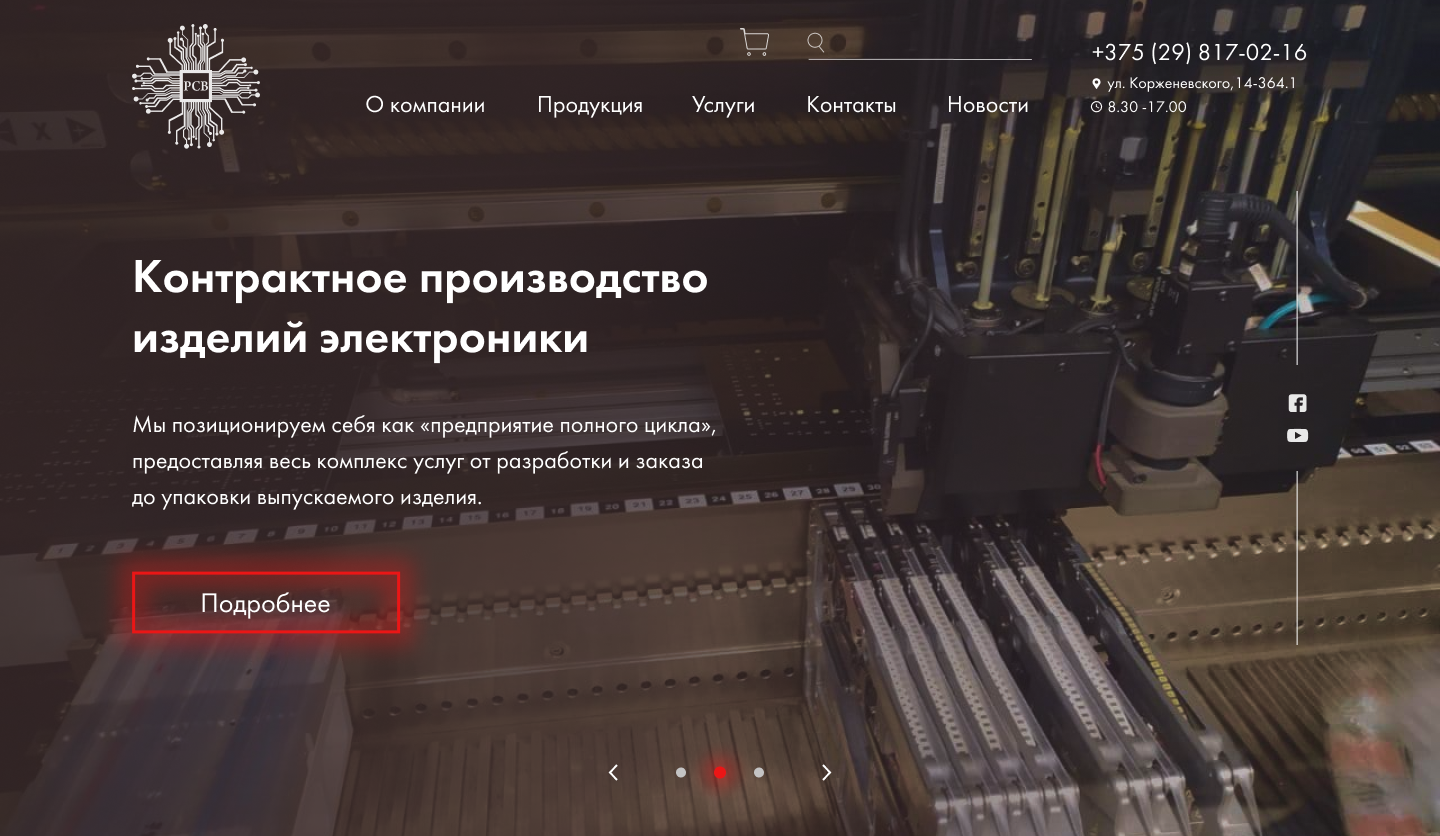
Task: Select the first slider dot
Action: click(x=681, y=772)
